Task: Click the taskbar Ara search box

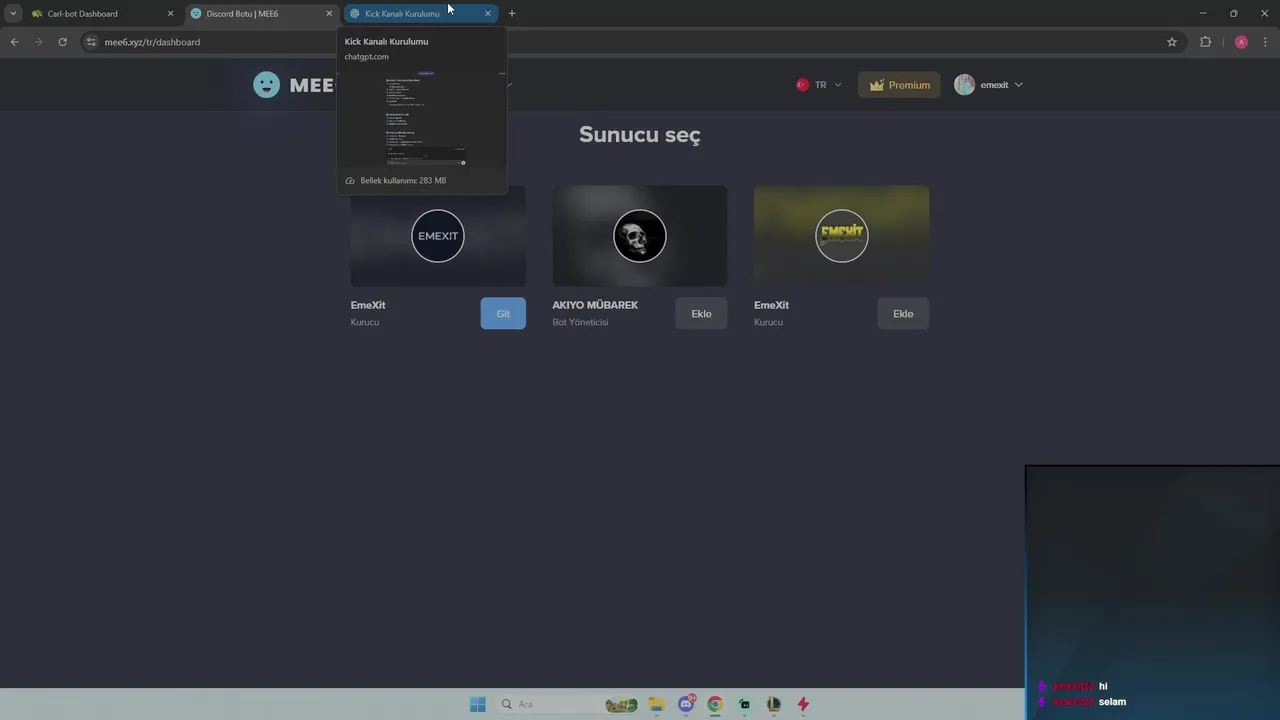Action: [x=567, y=704]
